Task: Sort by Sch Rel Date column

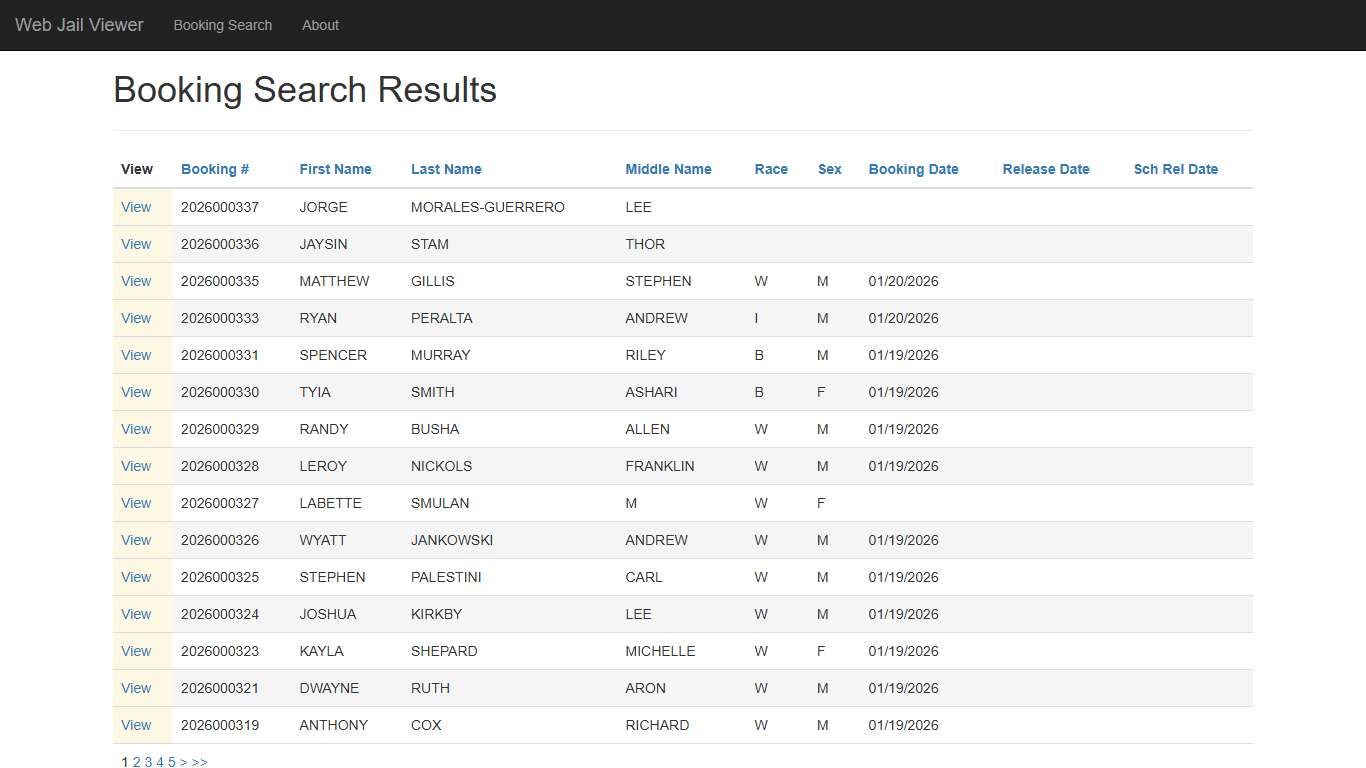Action: [x=1176, y=169]
